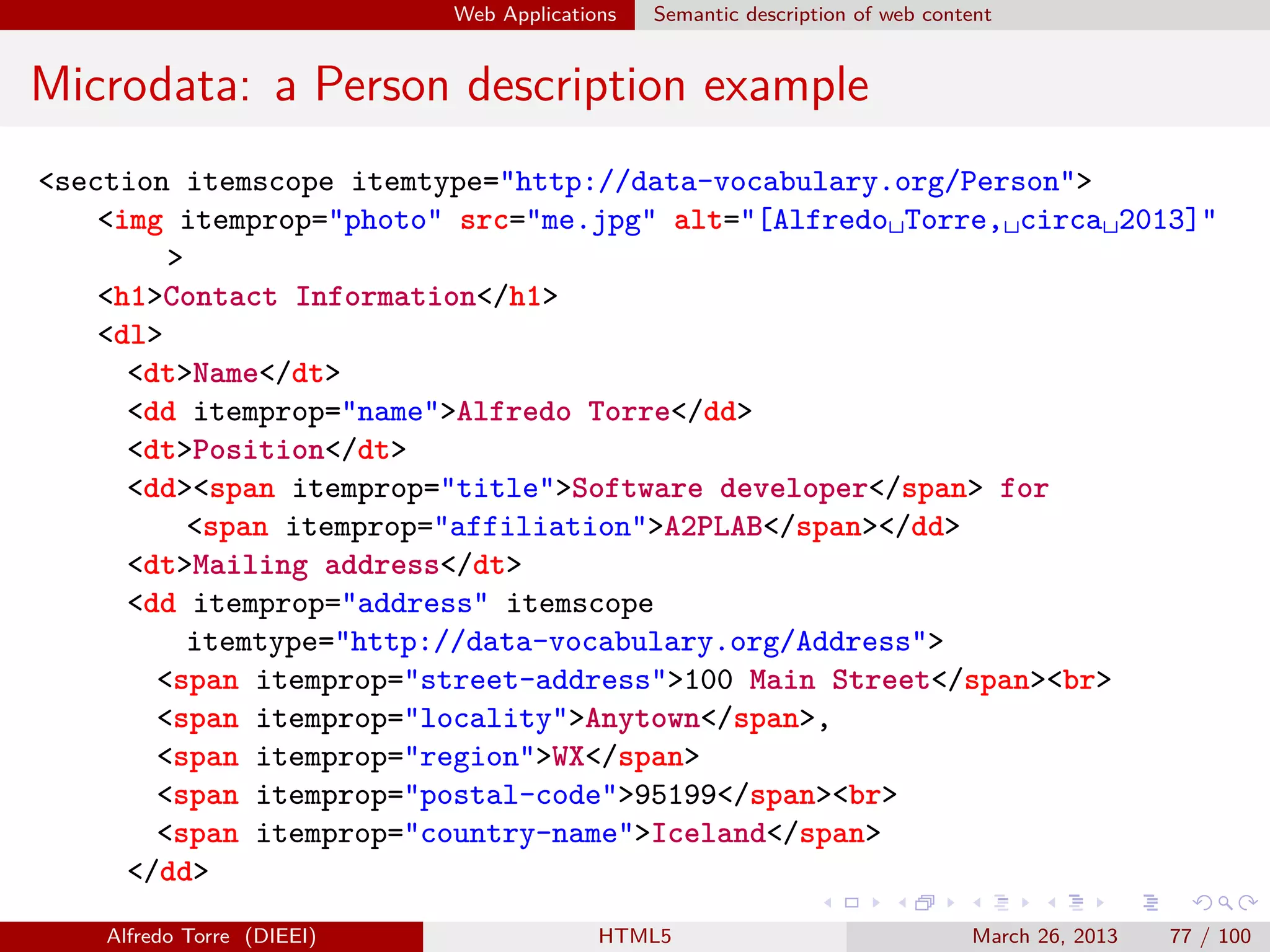Viewport: 1270px width, 952px height.
Task: Click the 77 / 100 page counter
Action: tap(1210, 936)
